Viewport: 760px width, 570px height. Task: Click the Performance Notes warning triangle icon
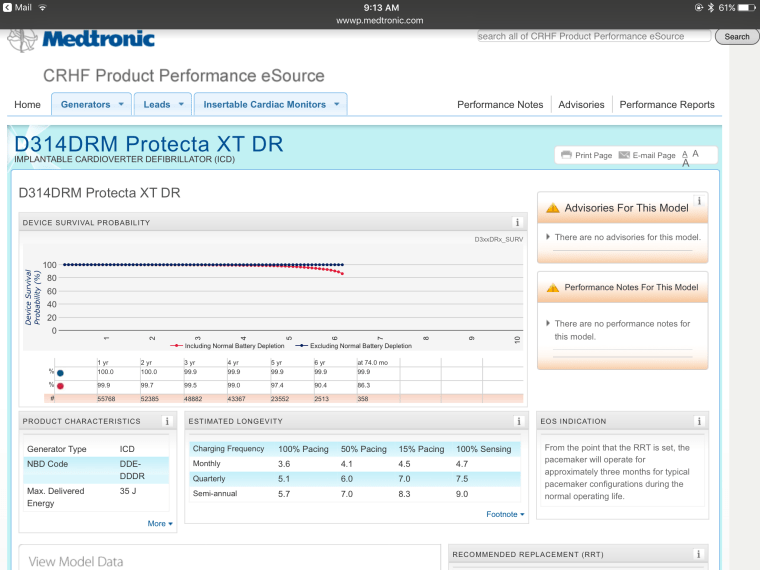pyautogui.click(x=553, y=288)
